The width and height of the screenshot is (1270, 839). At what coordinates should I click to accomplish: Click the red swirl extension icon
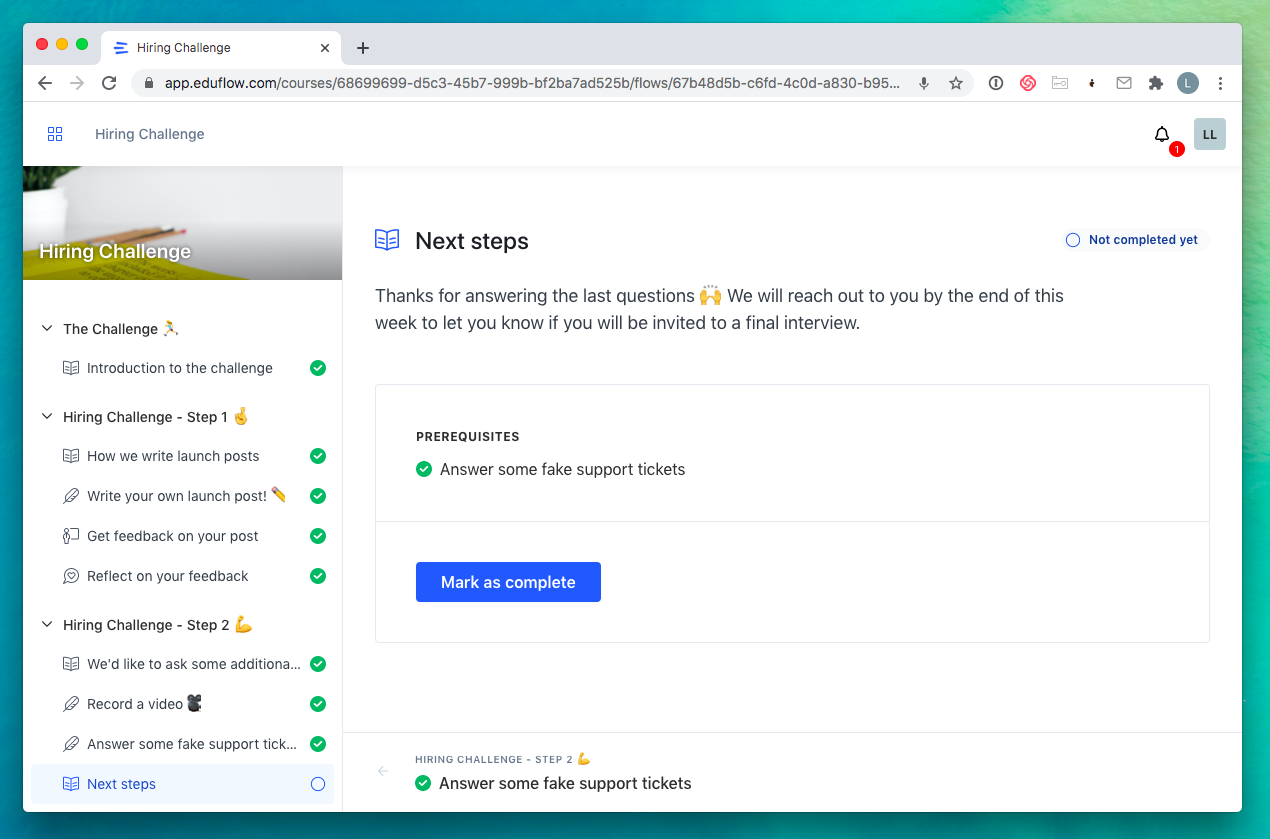pos(1028,83)
